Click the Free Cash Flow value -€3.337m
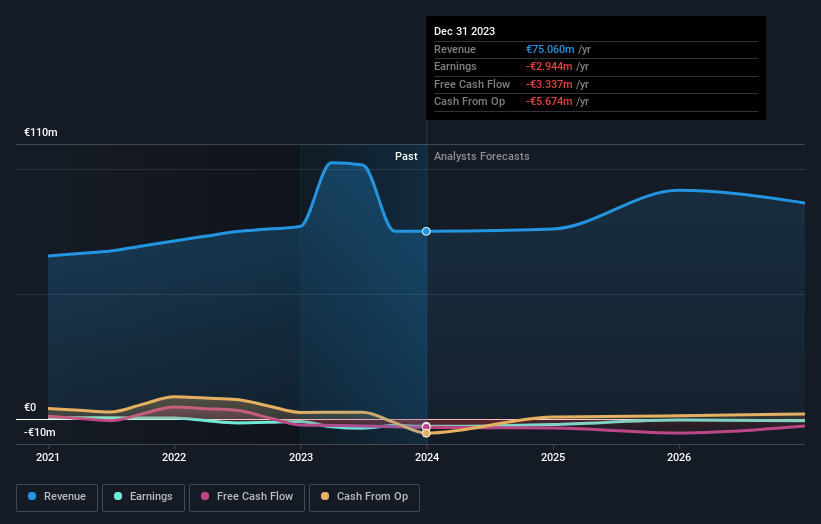Image resolution: width=821 pixels, height=524 pixels. click(x=549, y=84)
